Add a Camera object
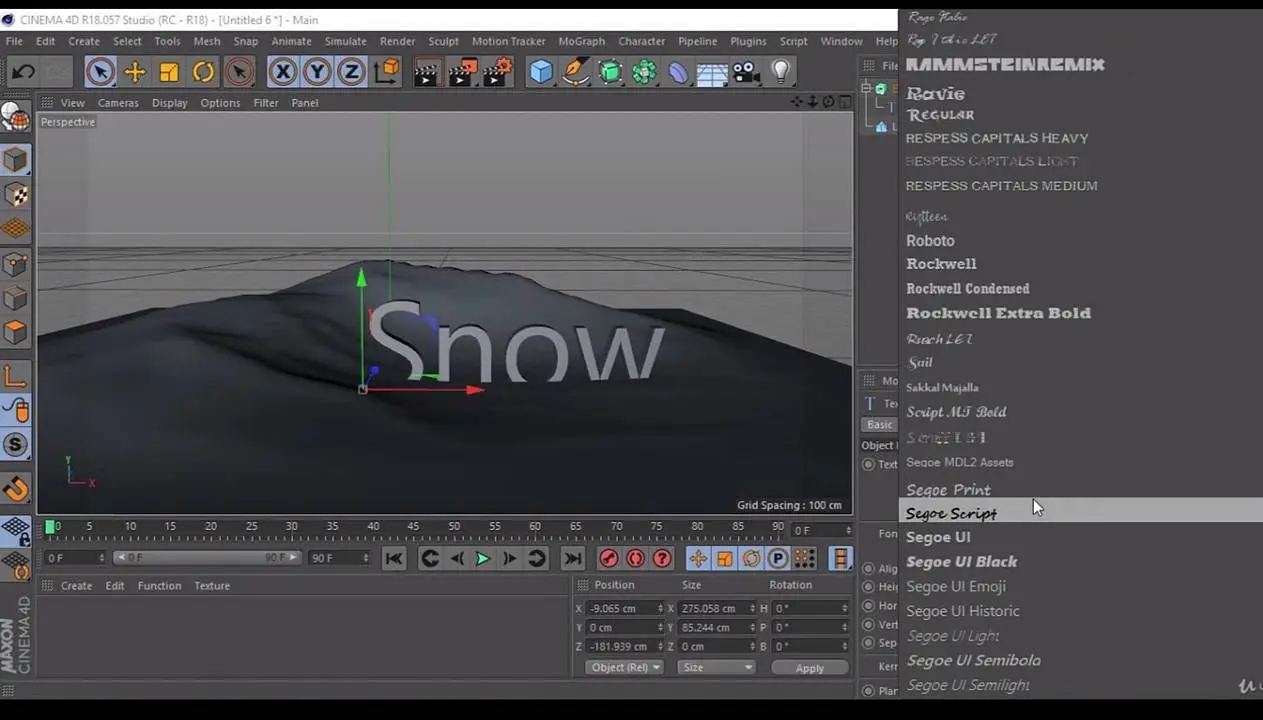The width and height of the screenshot is (1263, 720). (x=746, y=71)
